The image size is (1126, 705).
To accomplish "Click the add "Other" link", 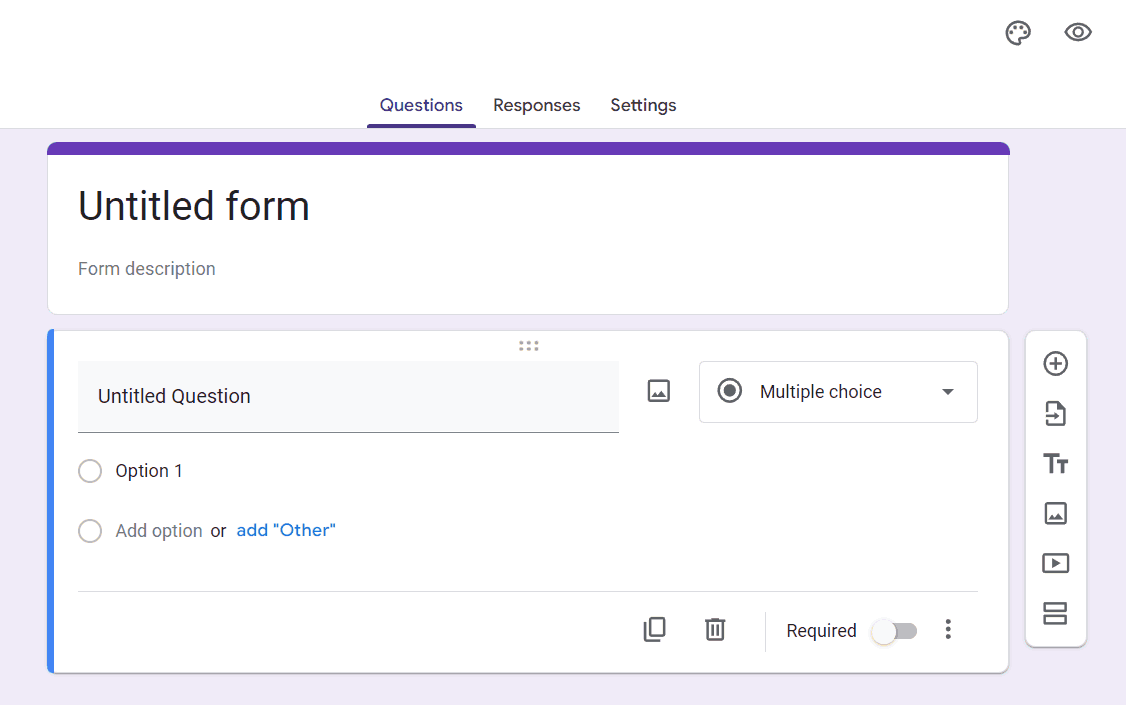I will [286, 531].
